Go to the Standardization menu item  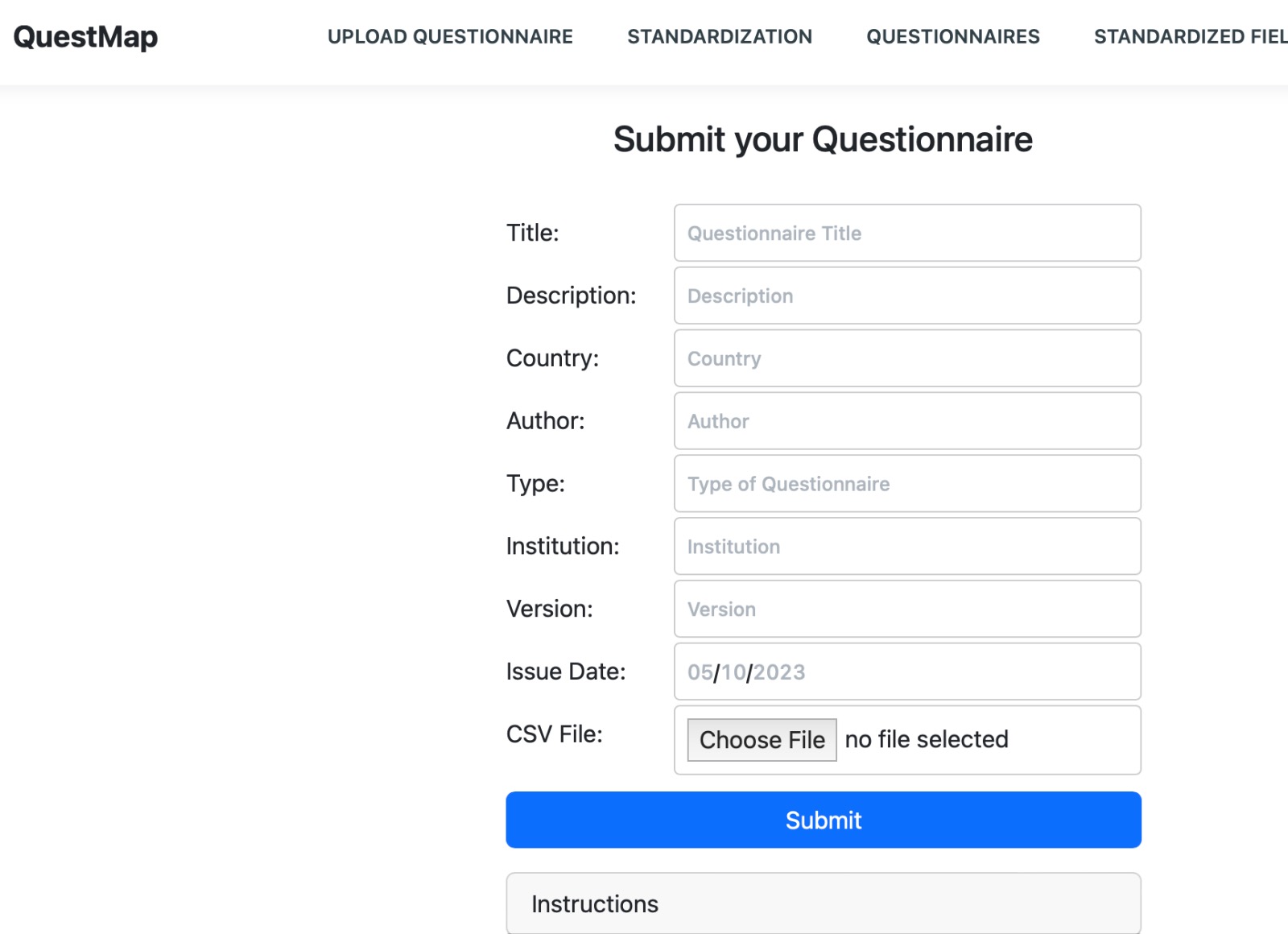pos(720,37)
